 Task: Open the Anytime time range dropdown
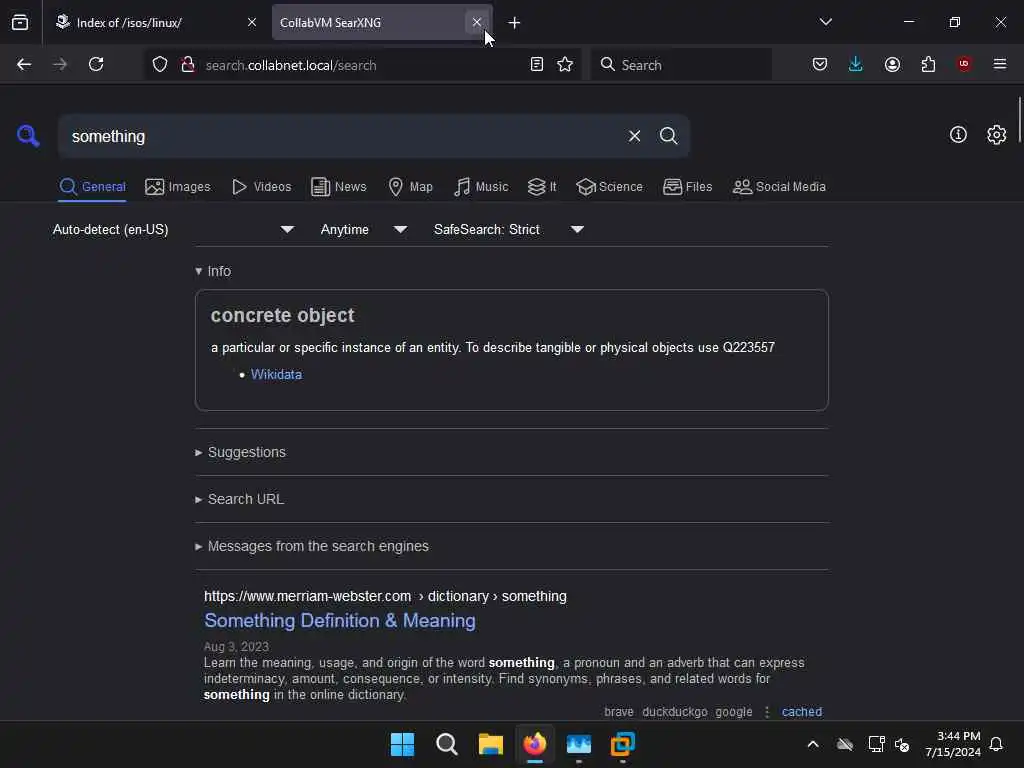[364, 229]
